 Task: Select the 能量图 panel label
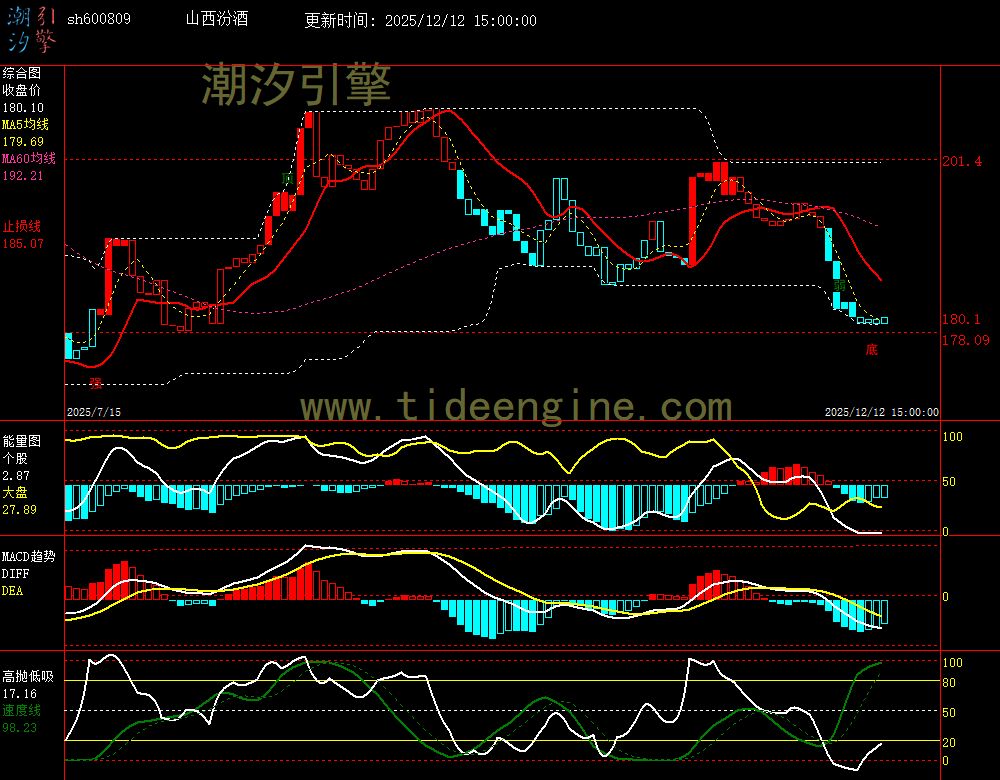[21, 440]
